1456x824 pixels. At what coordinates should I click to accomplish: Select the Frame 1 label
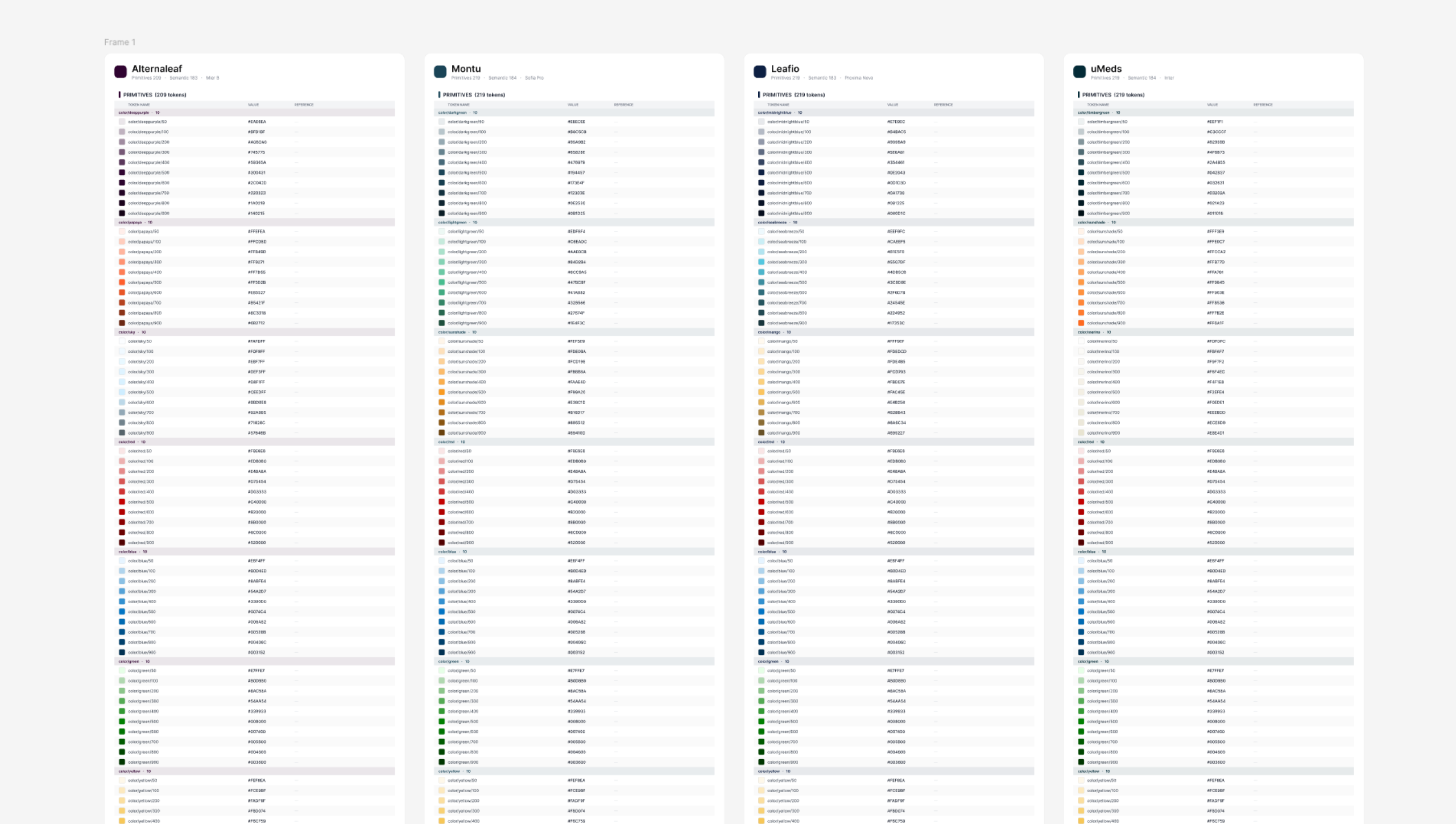(119, 42)
